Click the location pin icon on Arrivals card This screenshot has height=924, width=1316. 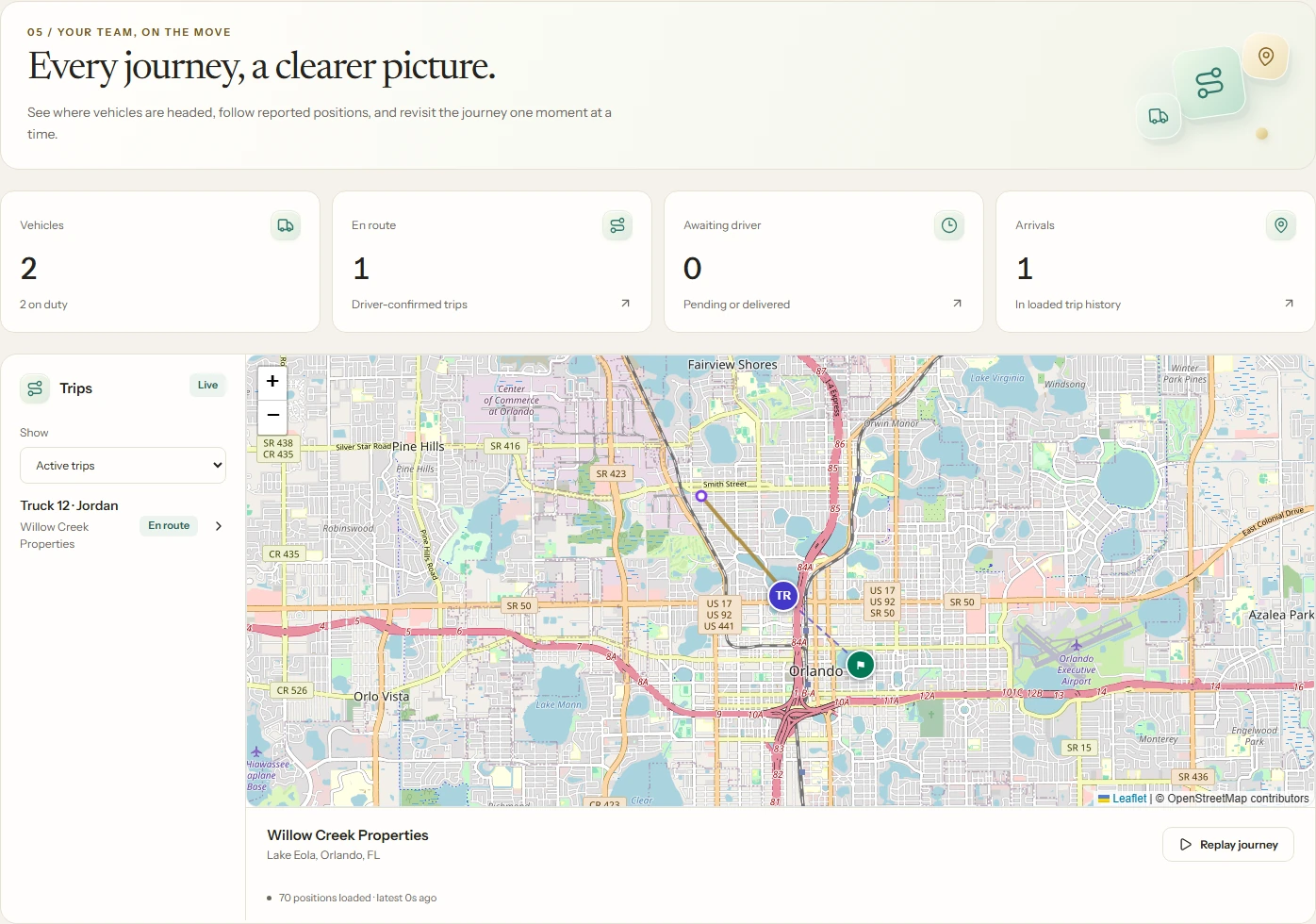point(1281,225)
